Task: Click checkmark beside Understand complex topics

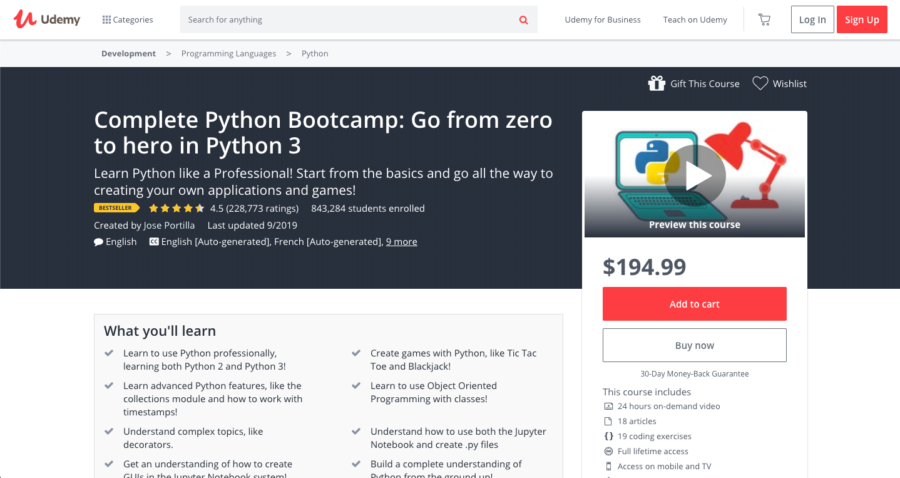Action: (x=109, y=431)
